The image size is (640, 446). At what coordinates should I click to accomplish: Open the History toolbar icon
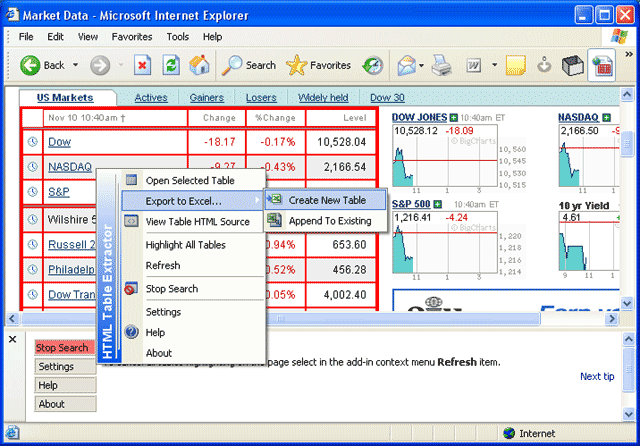(372, 65)
